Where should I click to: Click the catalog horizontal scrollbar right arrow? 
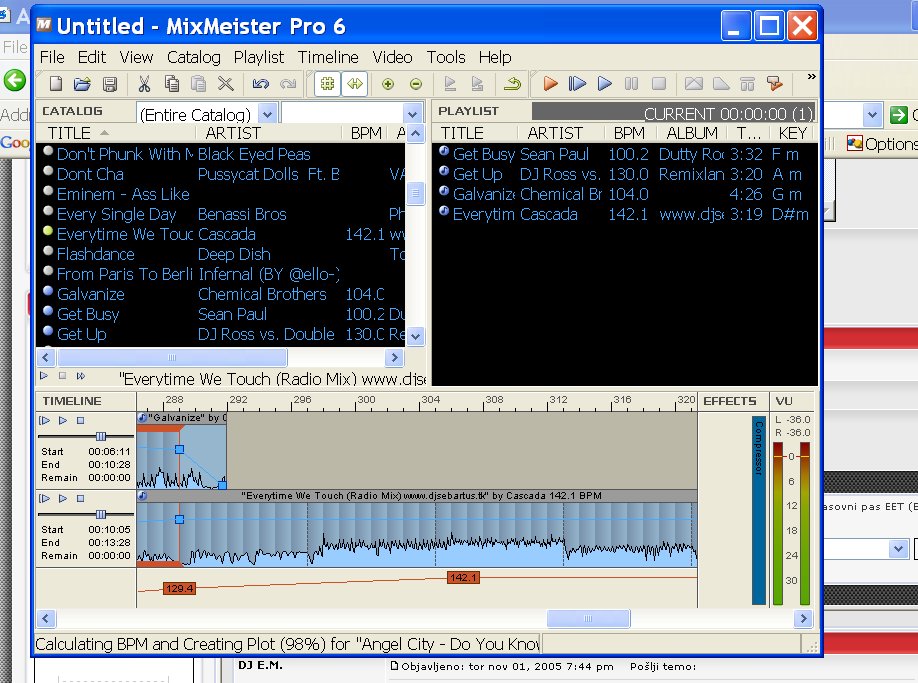(x=394, y=357)
